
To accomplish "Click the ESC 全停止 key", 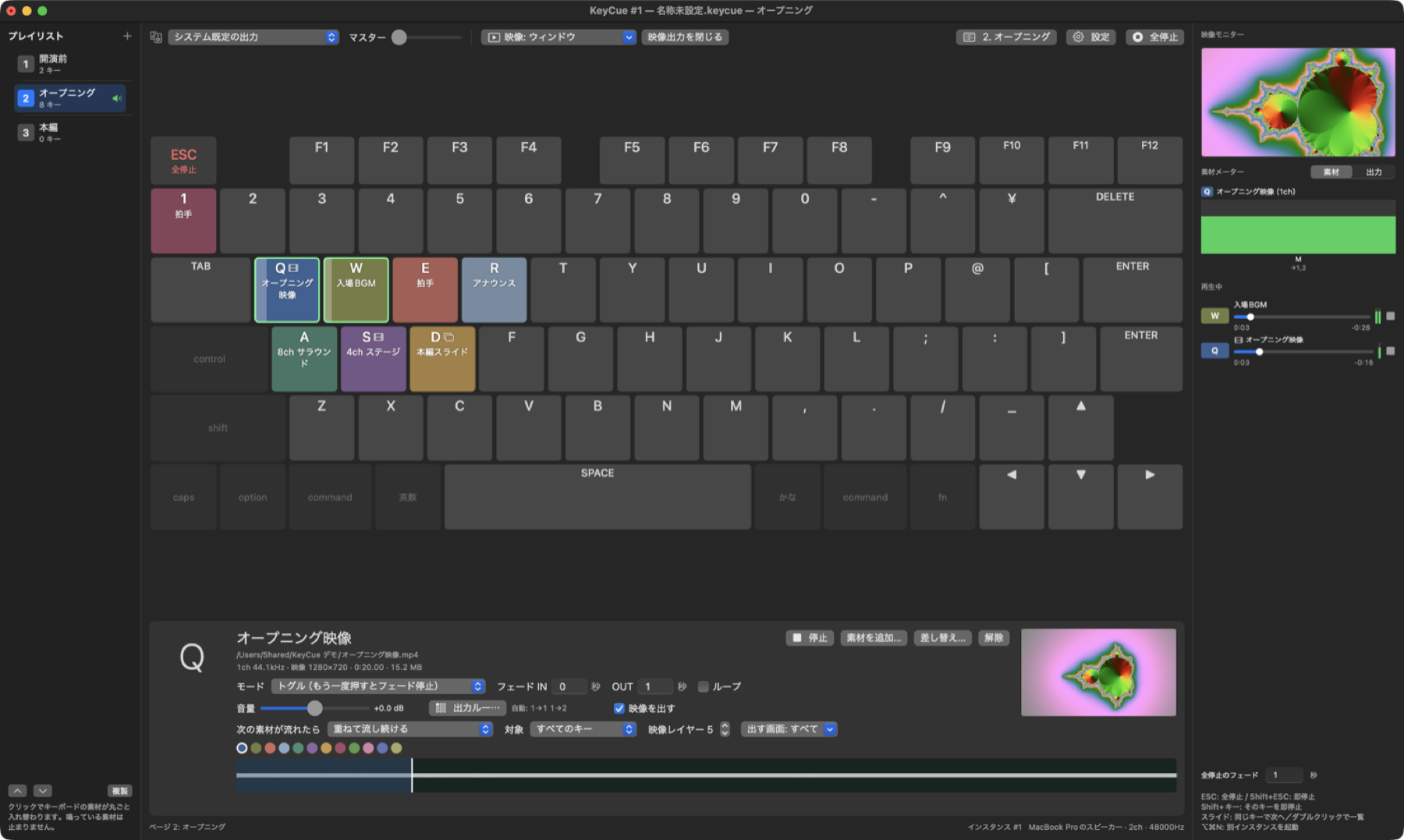I will pos(183,161).
